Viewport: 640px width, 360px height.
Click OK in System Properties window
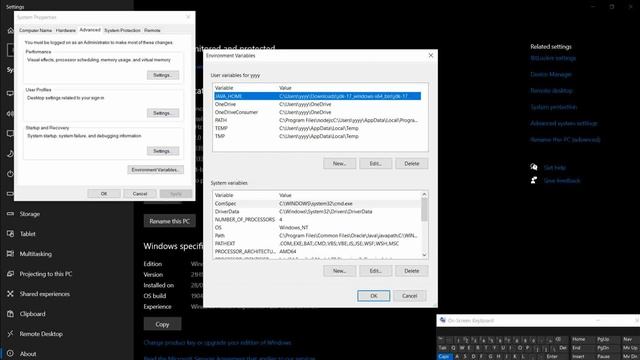pyautogui.click(x=104, y=194)
